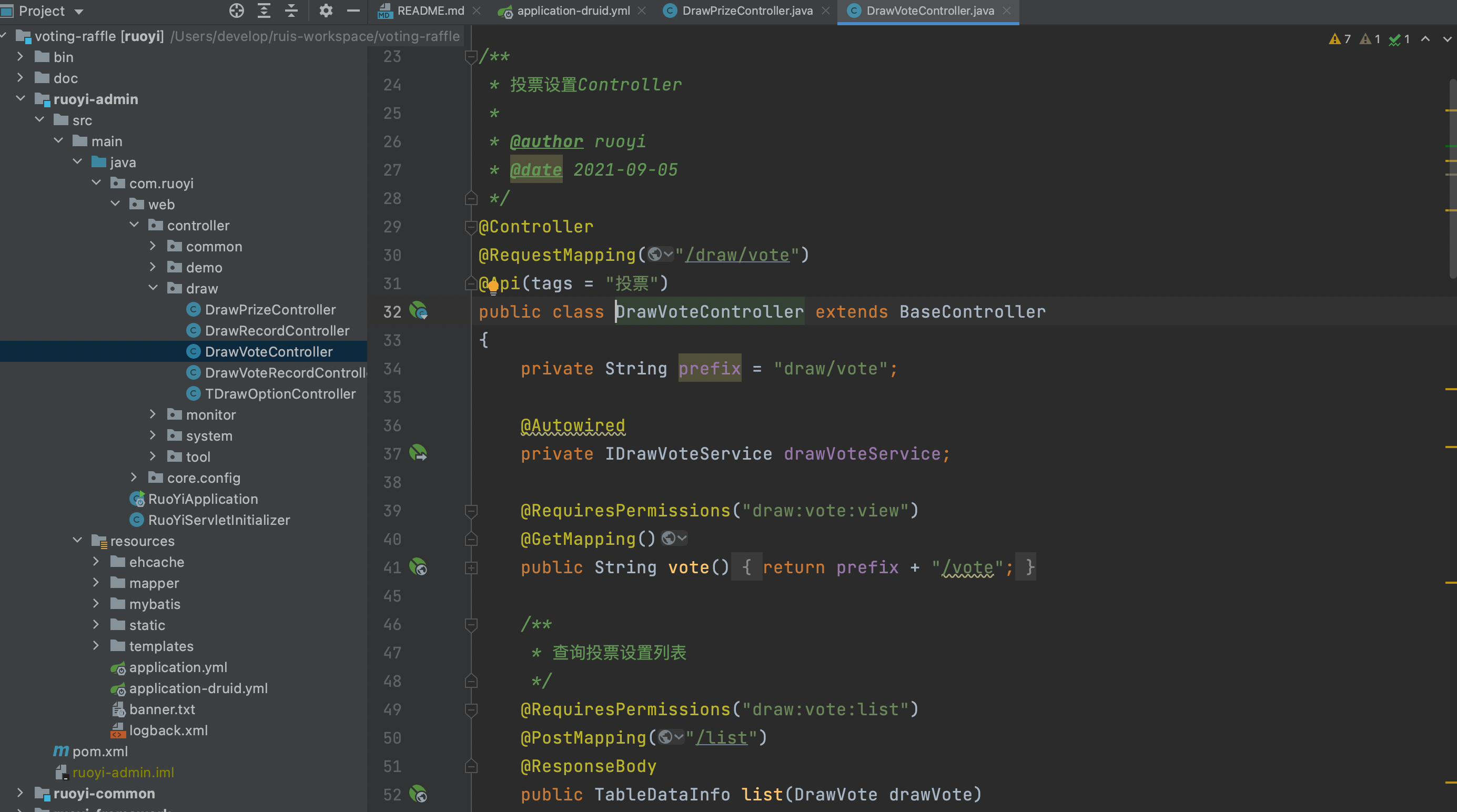Select RuoYiApplication class in tree
Image resolution: width=1457 pixels, height=812 pixels.
[203, 499]
